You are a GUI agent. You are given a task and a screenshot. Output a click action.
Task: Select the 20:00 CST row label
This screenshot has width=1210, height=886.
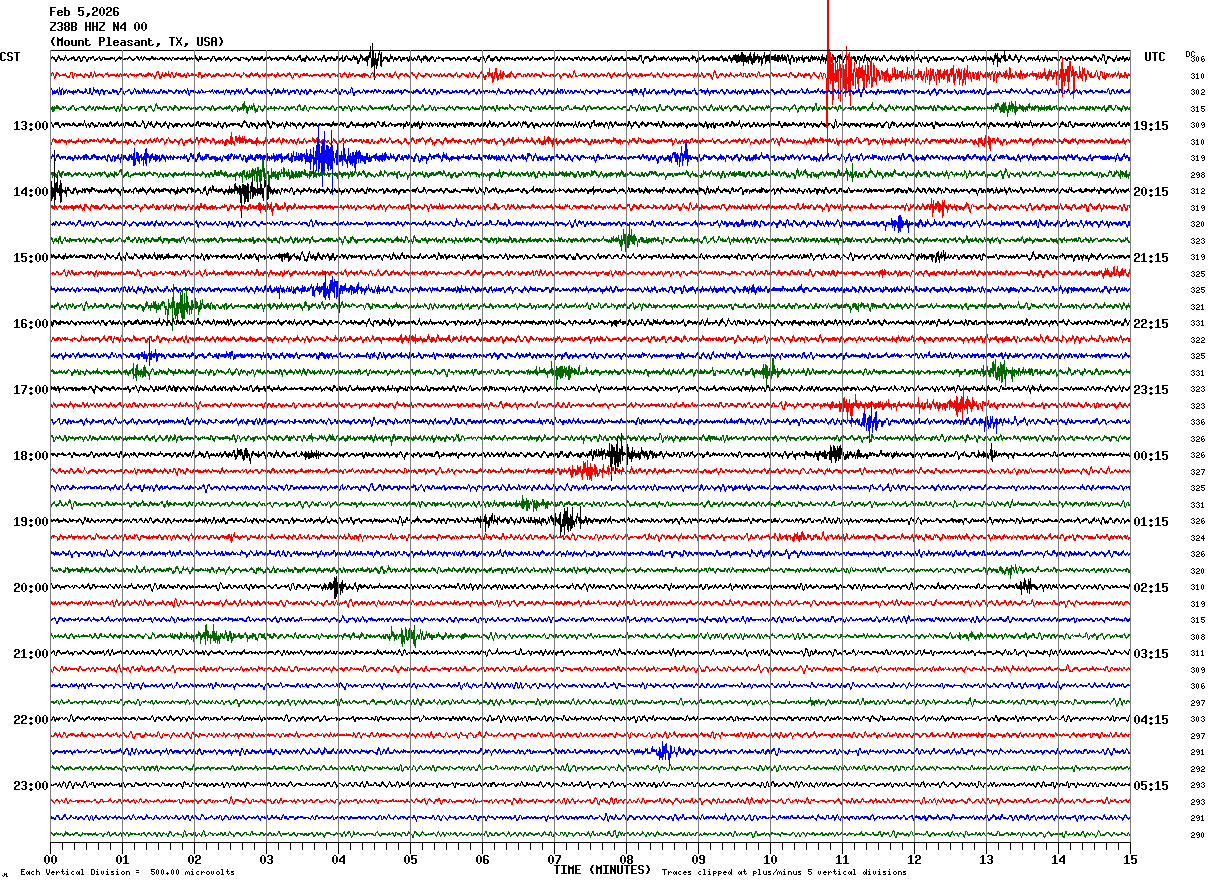[31, 588]
